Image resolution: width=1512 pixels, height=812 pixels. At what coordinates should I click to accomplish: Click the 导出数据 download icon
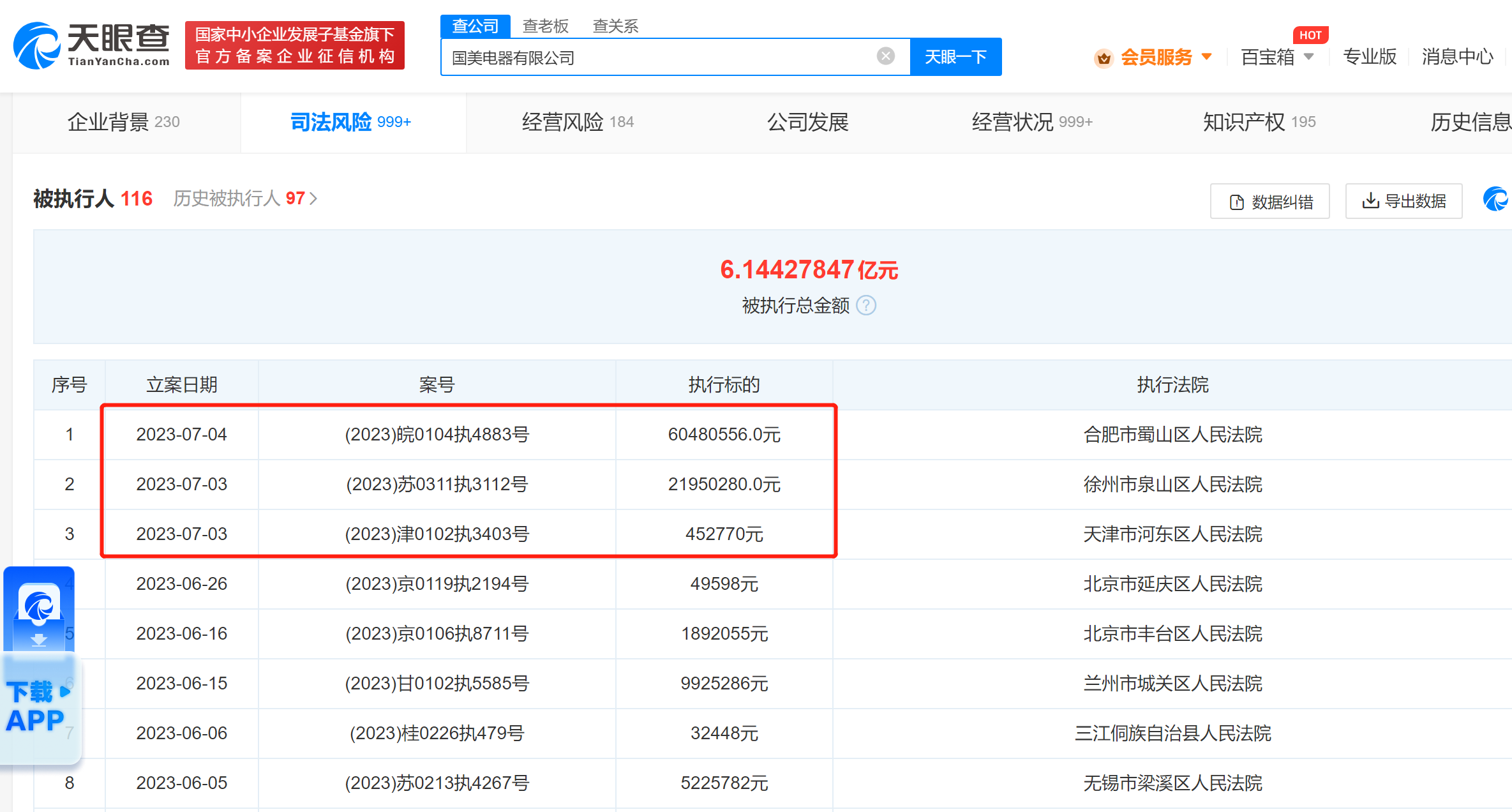coord(1370,201)
